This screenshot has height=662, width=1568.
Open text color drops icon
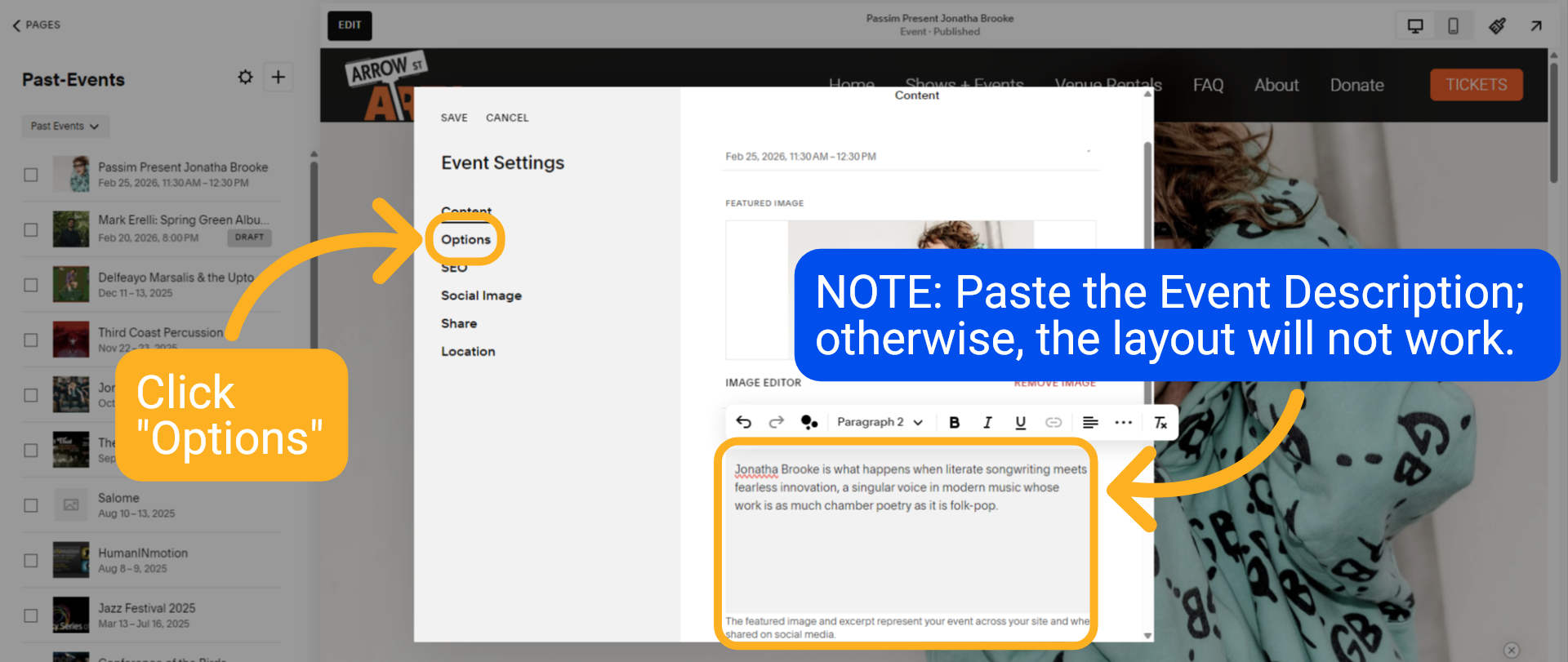click(809, 422)
